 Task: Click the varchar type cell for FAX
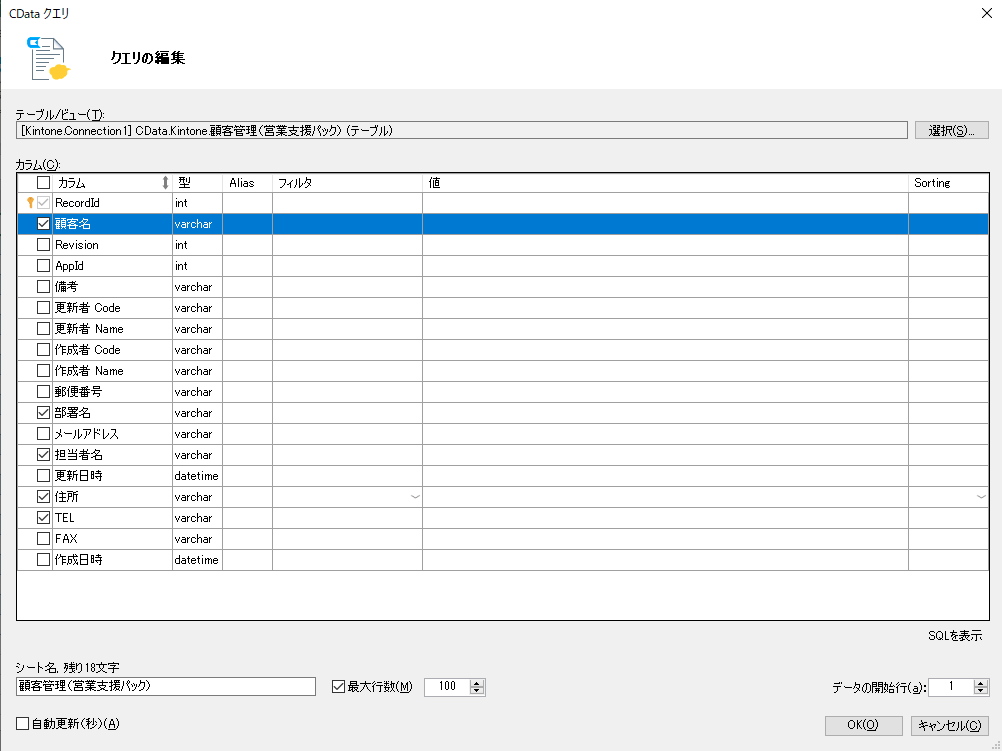coord(197,539)
